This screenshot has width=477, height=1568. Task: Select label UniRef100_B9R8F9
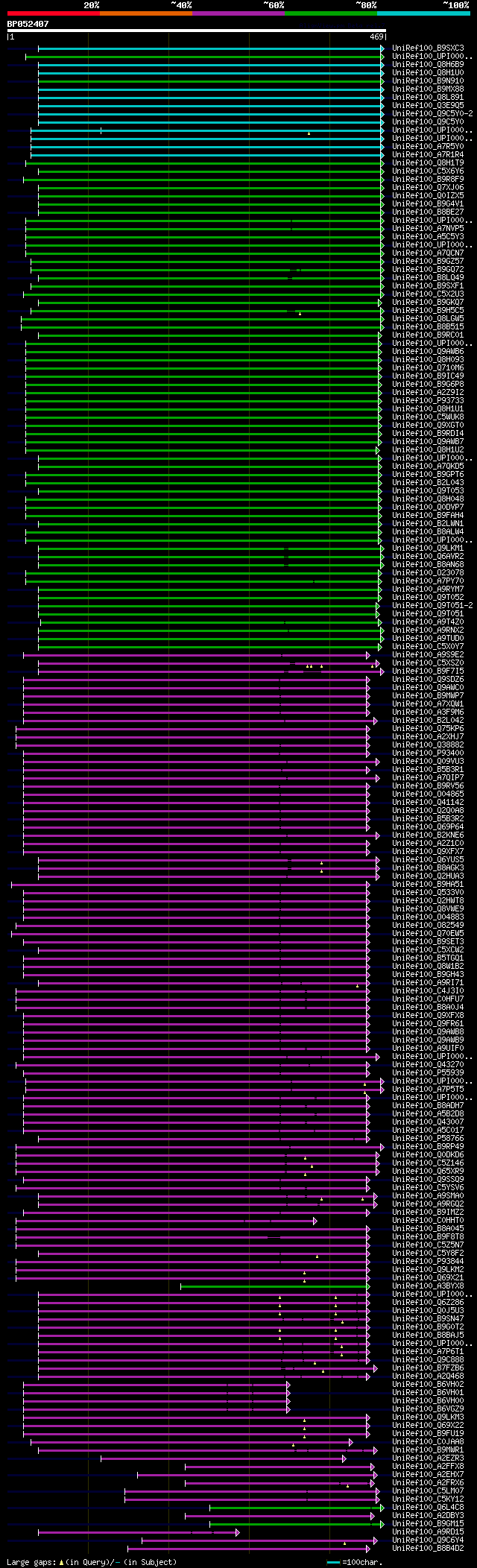click(x=428, y=180)
